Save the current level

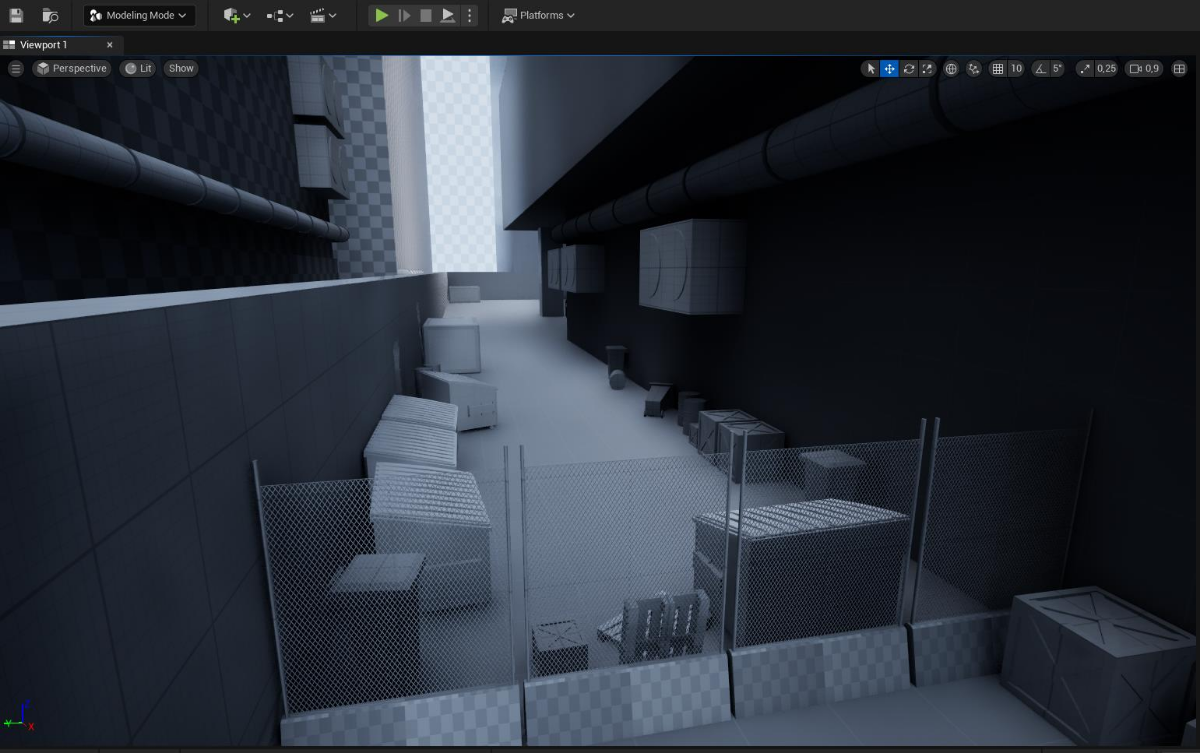14,15
